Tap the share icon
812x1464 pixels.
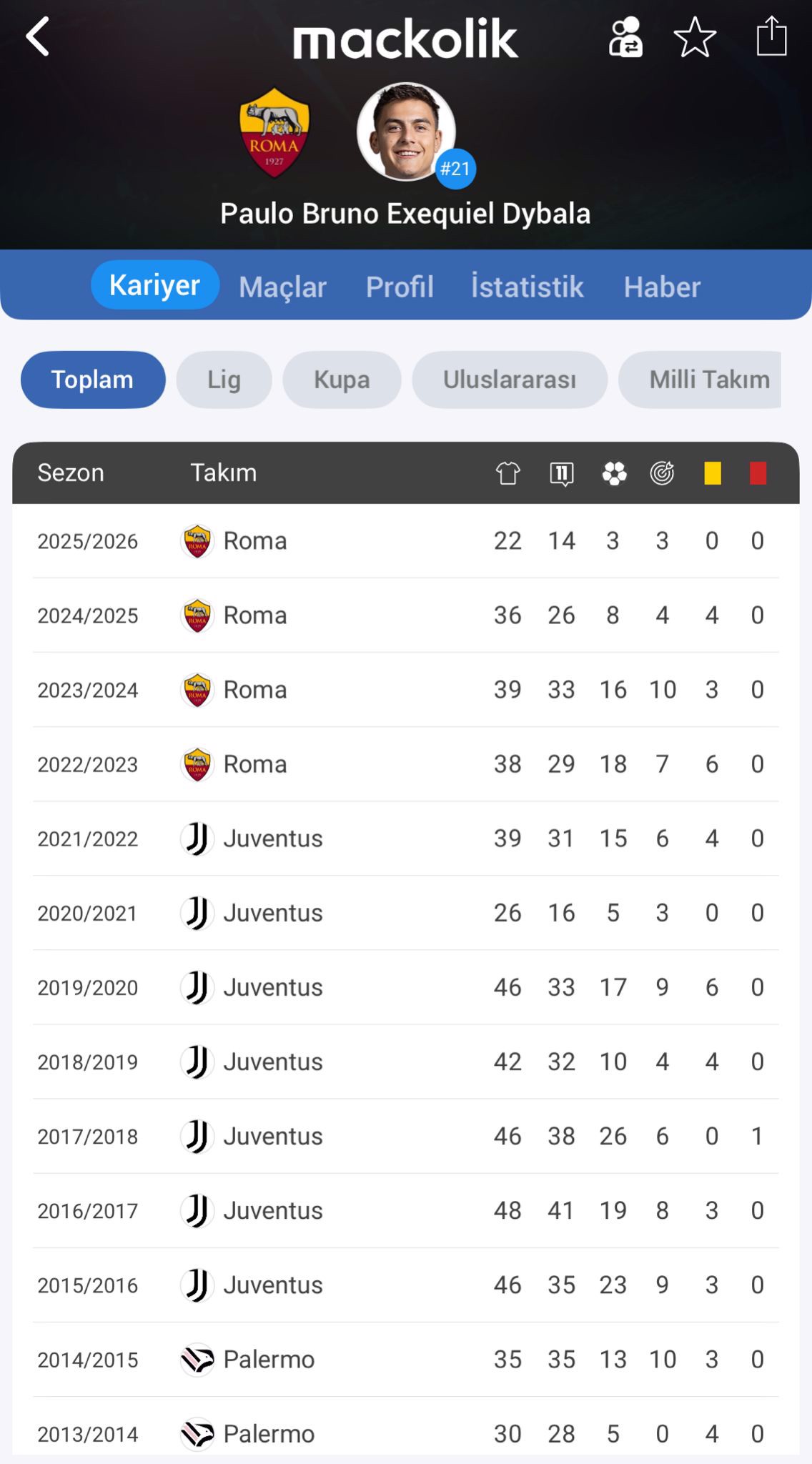[x=771, y=36]
